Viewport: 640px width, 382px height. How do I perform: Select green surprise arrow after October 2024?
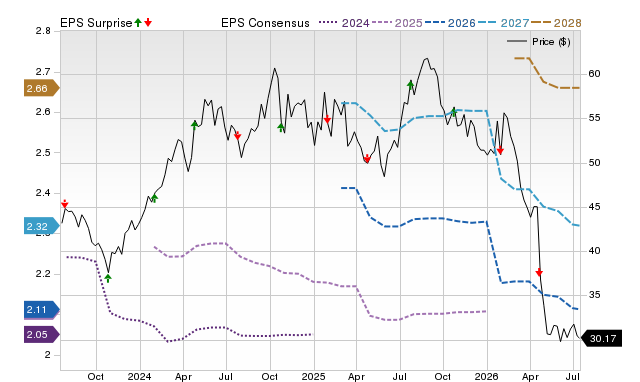[x=281, y=128]
